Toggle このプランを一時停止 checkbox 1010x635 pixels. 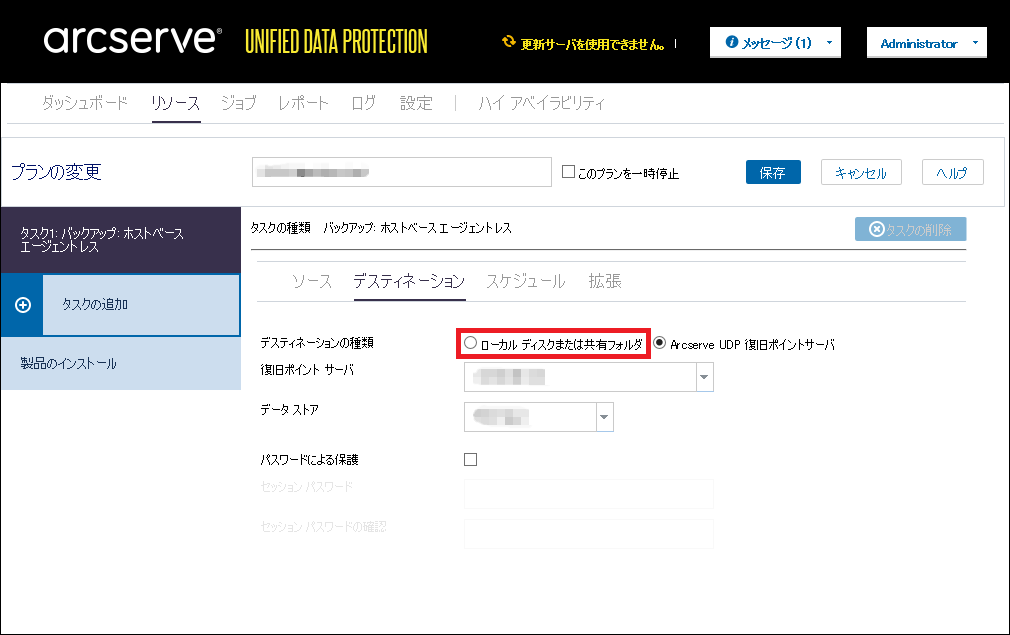point(569,172)
